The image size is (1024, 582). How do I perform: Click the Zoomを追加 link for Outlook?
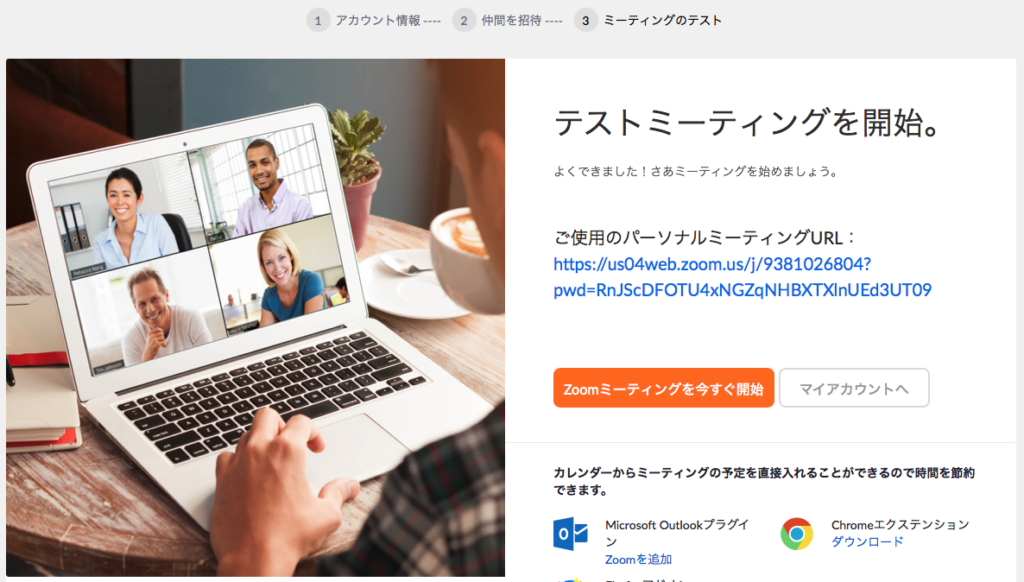638,559
